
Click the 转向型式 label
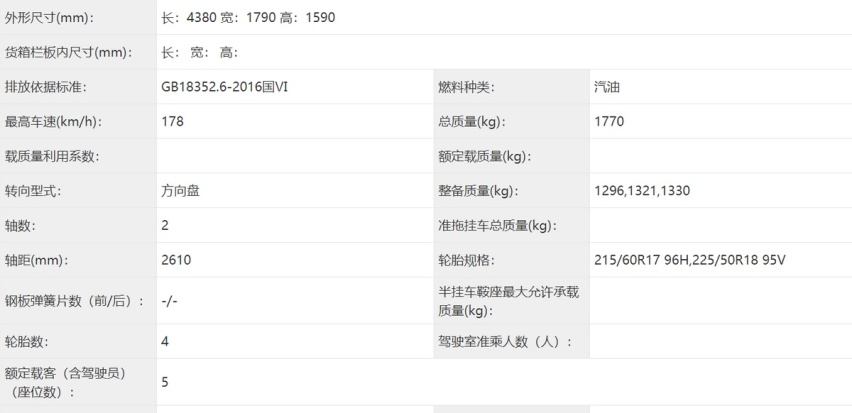[x=35, y=191]
